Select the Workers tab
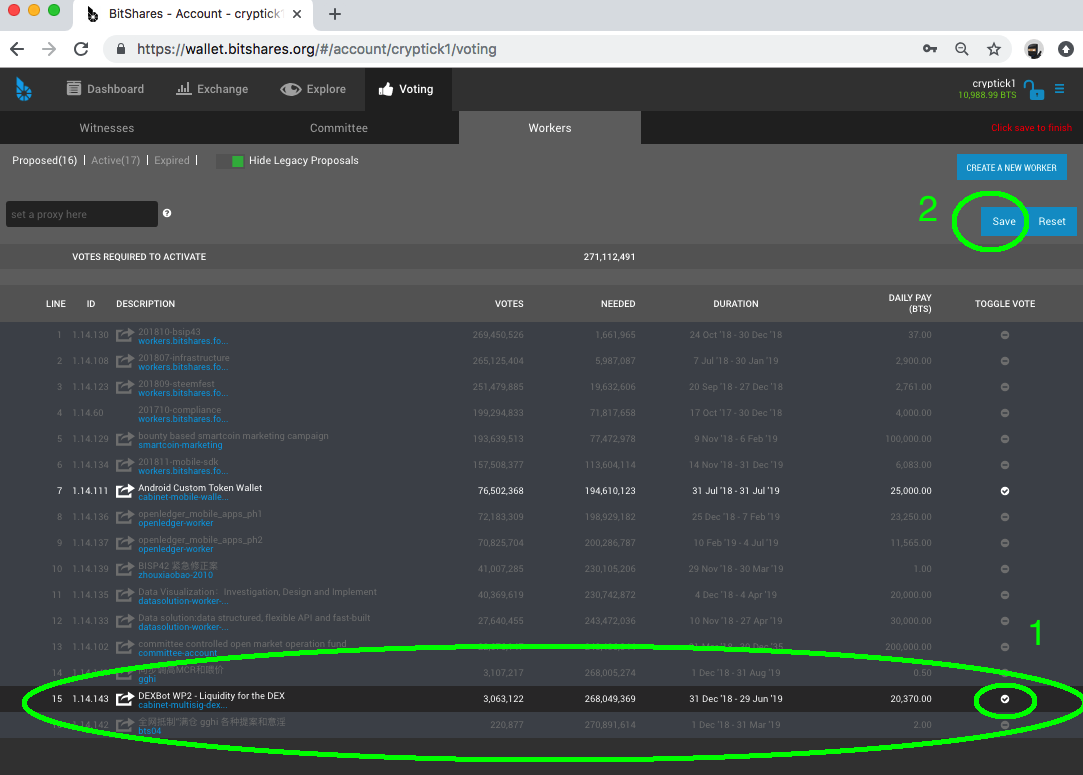 (550, 128)
